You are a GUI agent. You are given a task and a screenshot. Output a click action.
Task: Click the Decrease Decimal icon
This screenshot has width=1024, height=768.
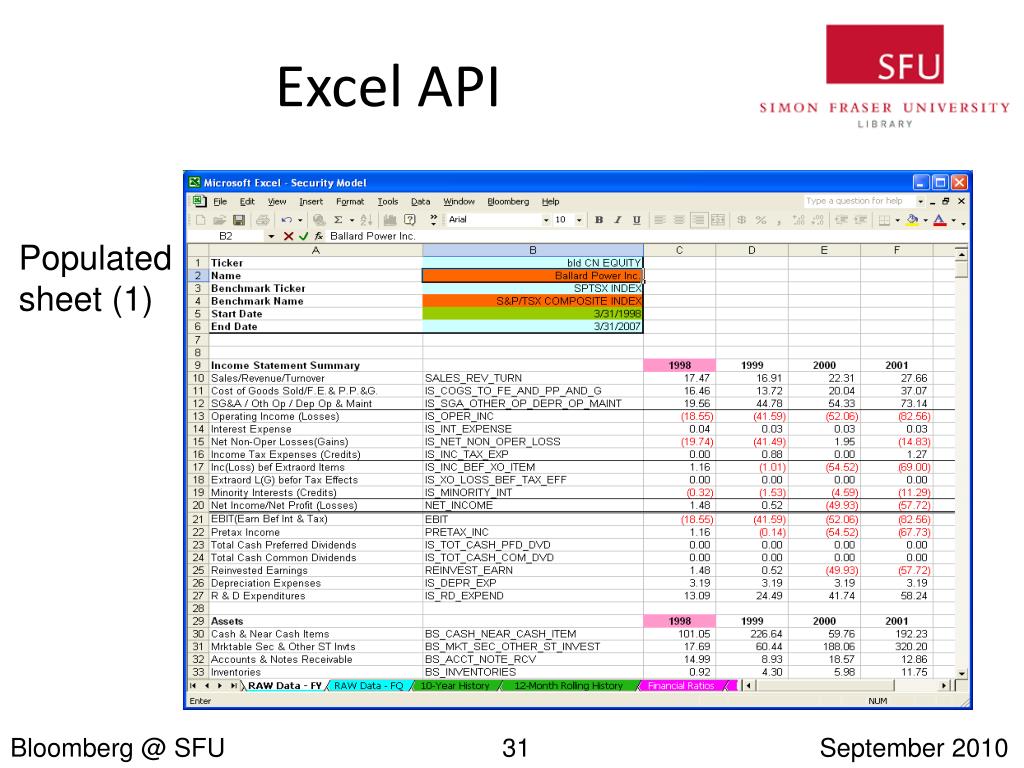click(x=818, y=220)
